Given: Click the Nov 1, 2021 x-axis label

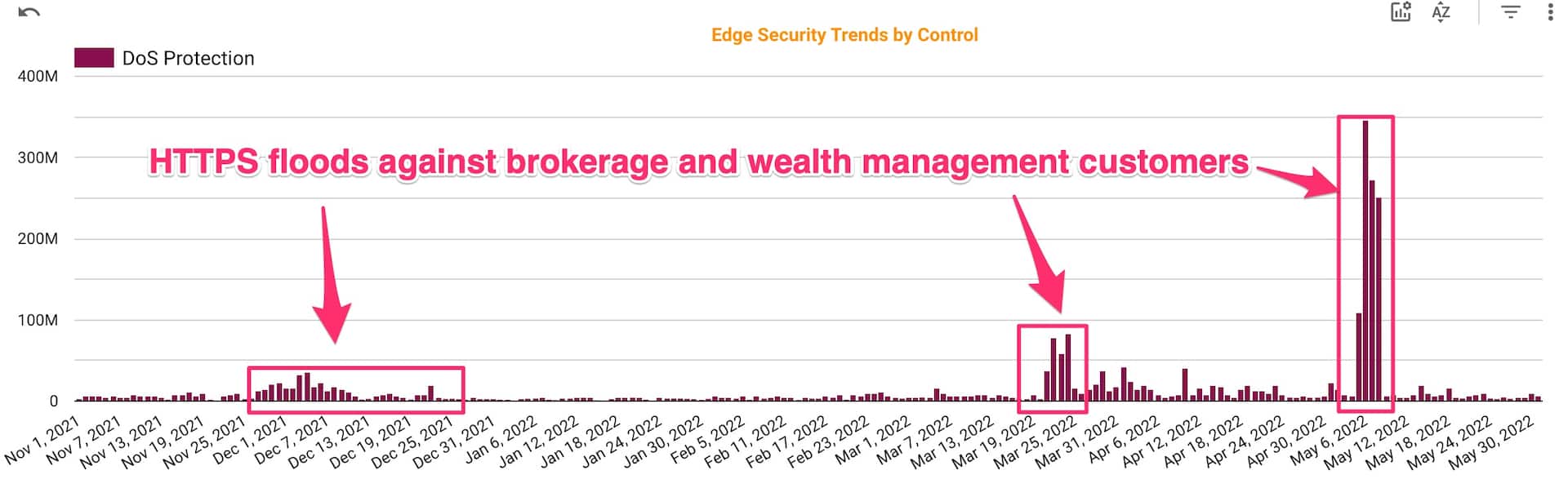Looking at the screenshot, I should (44, 439).
